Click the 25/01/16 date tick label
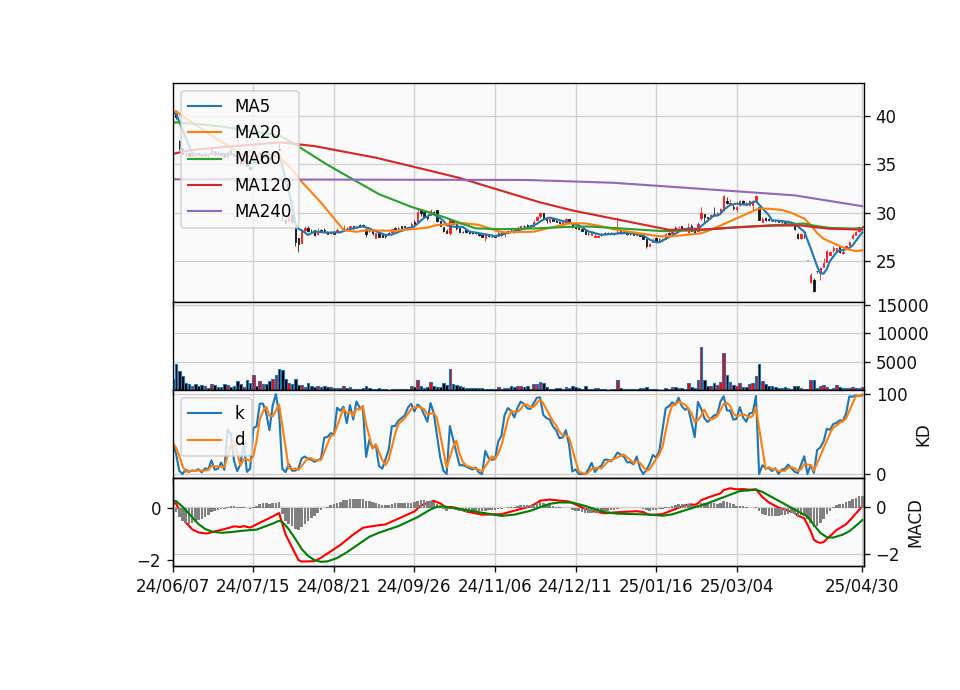960x690 pixels. tap(656, 587)
